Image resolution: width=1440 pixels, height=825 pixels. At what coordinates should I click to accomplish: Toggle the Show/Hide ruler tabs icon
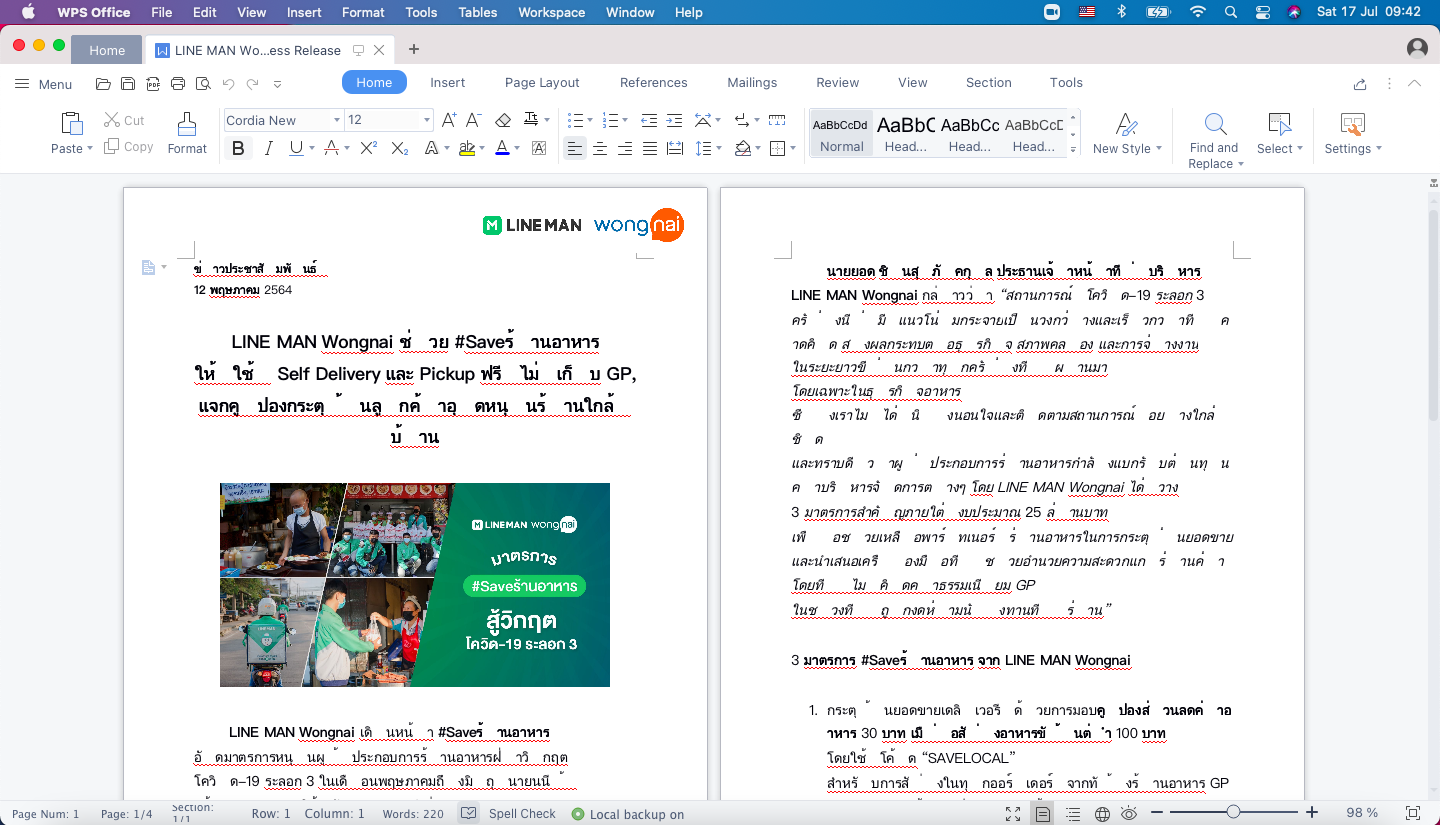click(776, 120)
